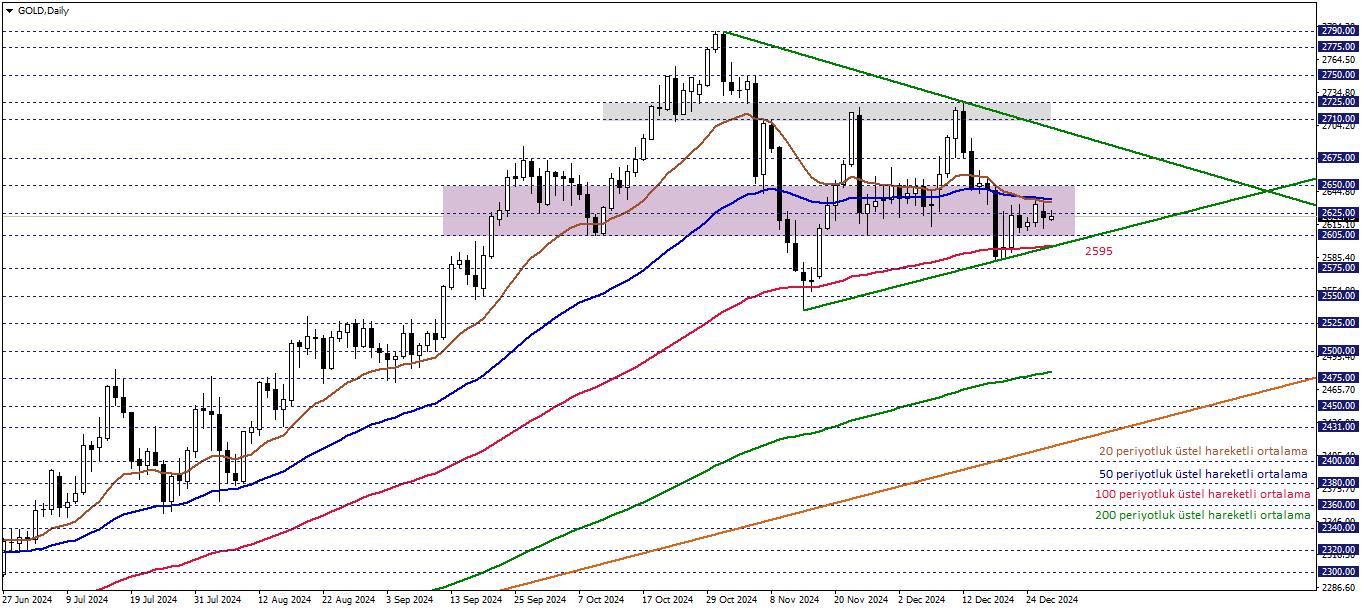Click the 27 Jun 2024 date label
1362x611 pixels.
tap(27, 600)
